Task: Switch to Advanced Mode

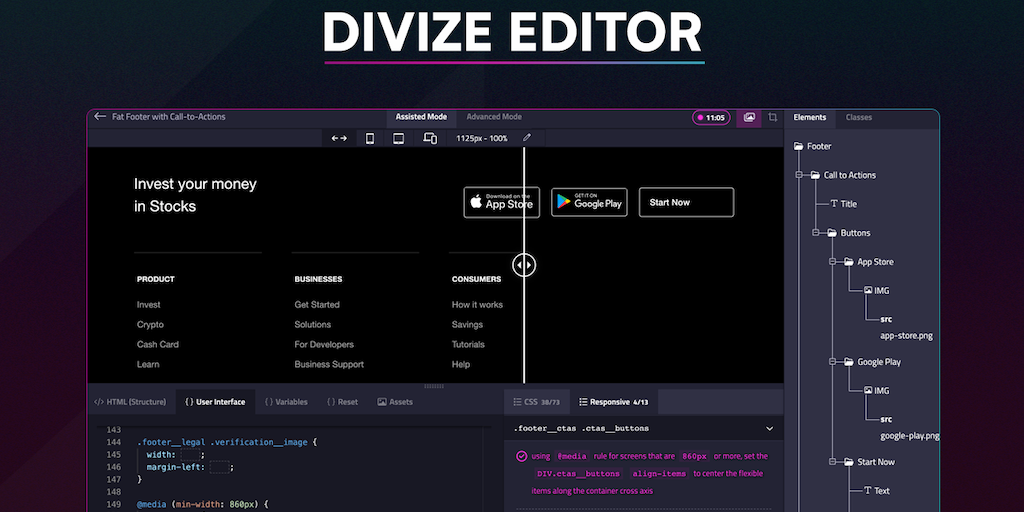Action: tap(493, 117)
